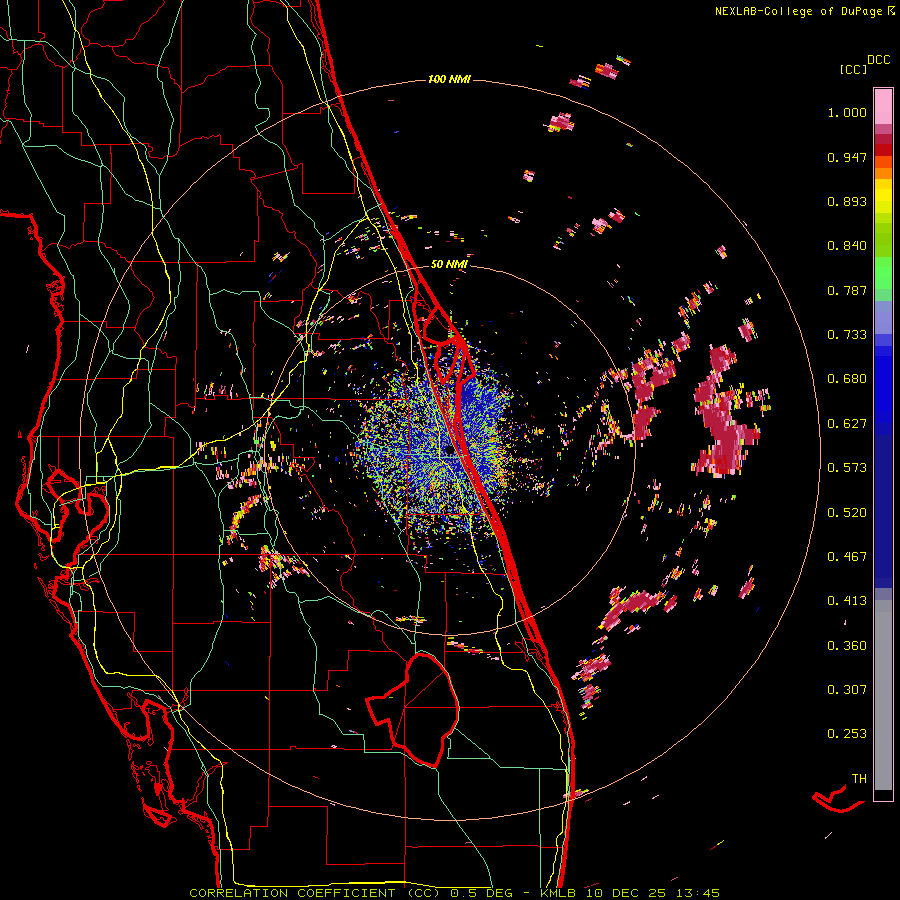
Task: Click the red Lake Okeechobee outline
Action: [413, 711]
